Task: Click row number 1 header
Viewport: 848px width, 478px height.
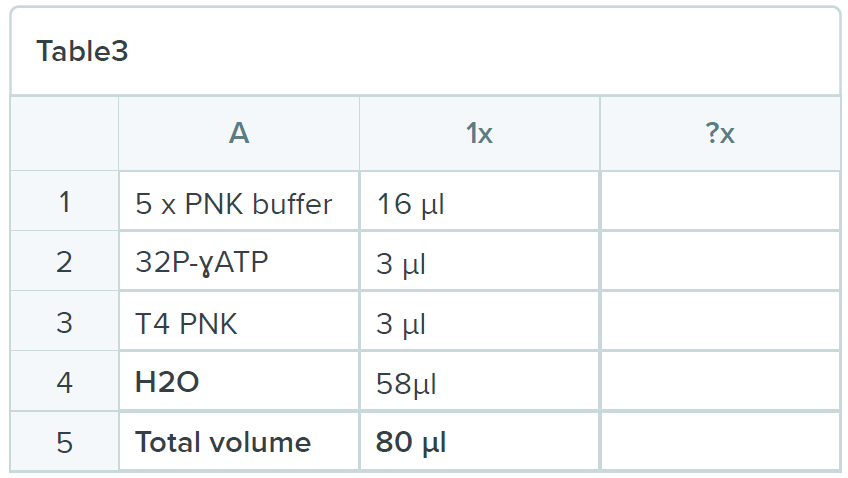Action: pyautogui.click(x=65, y=203)
